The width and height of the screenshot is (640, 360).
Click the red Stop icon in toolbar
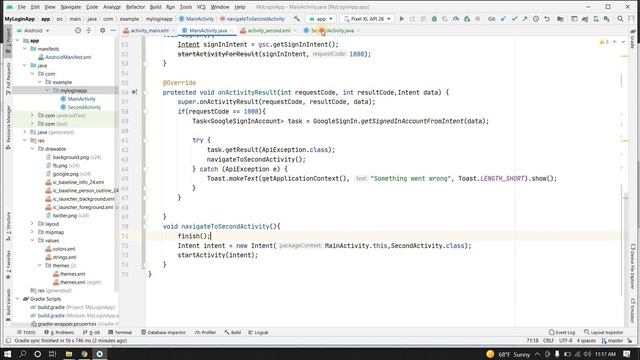478,19
